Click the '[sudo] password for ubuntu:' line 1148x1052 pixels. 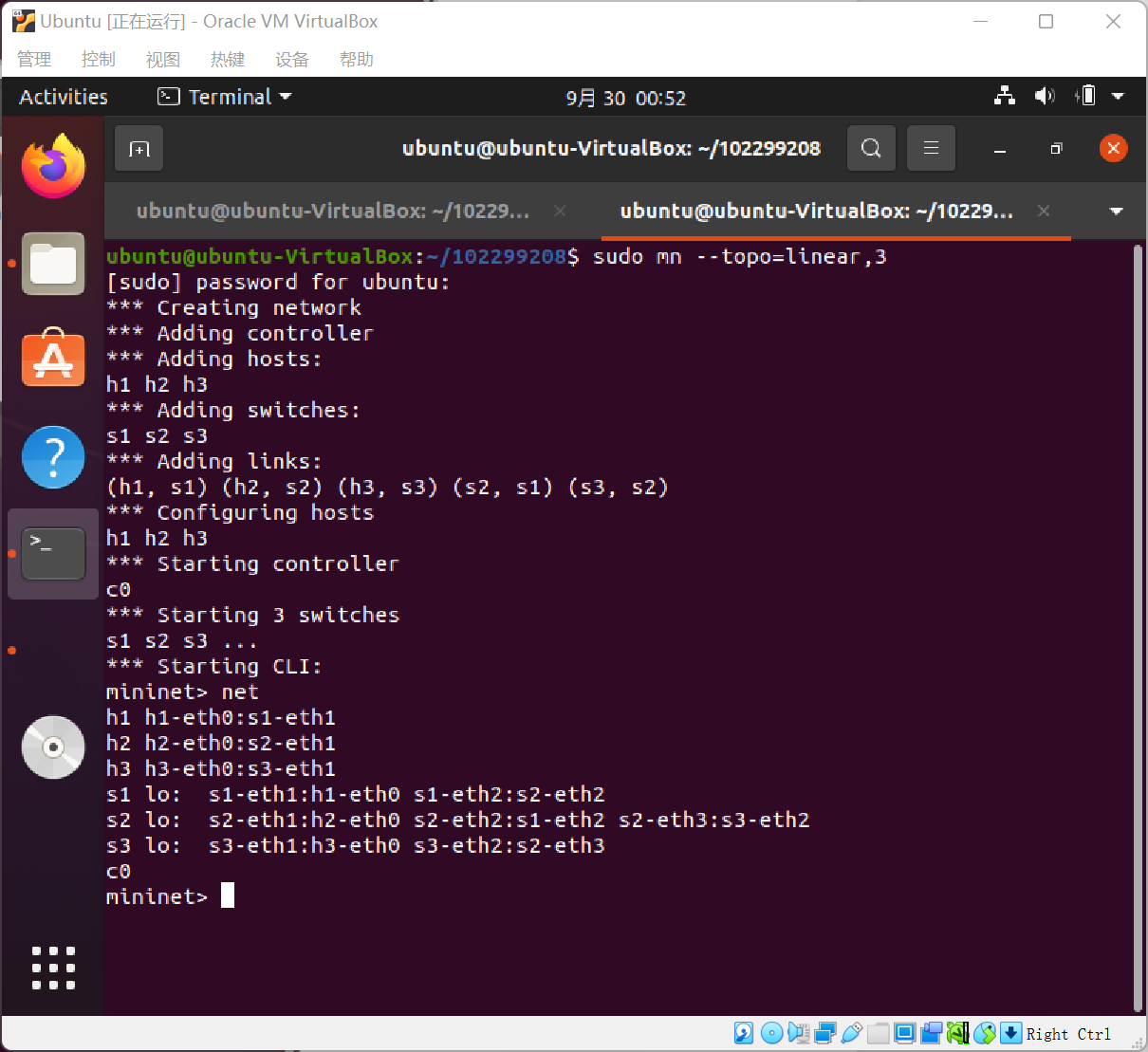[278, 282]
